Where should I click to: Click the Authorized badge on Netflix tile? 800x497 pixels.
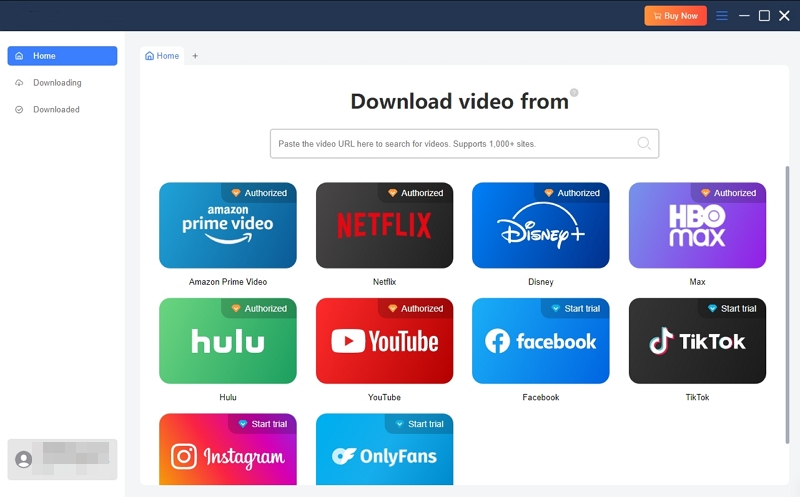coord(416,193)
